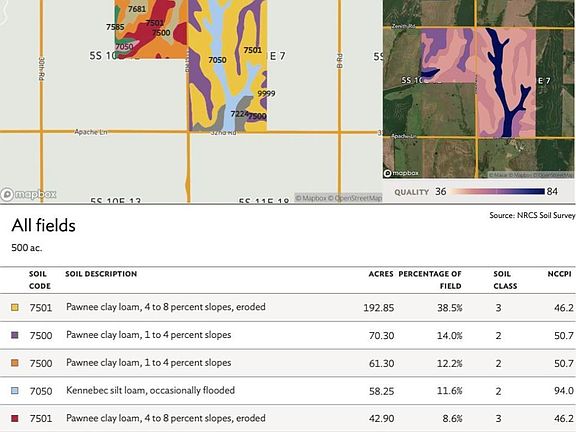The image size is (576, 432).
Task: Click the yellow swatch for soil 7501
Action: point(15,307)
